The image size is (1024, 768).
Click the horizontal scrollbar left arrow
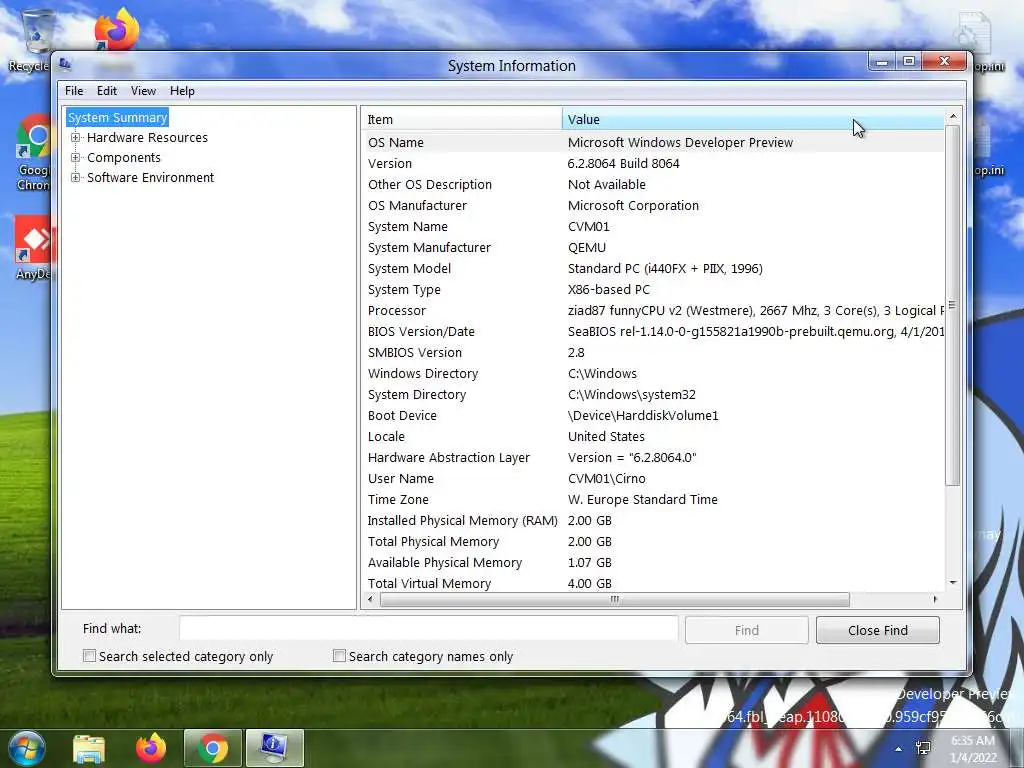coord(370,599)
